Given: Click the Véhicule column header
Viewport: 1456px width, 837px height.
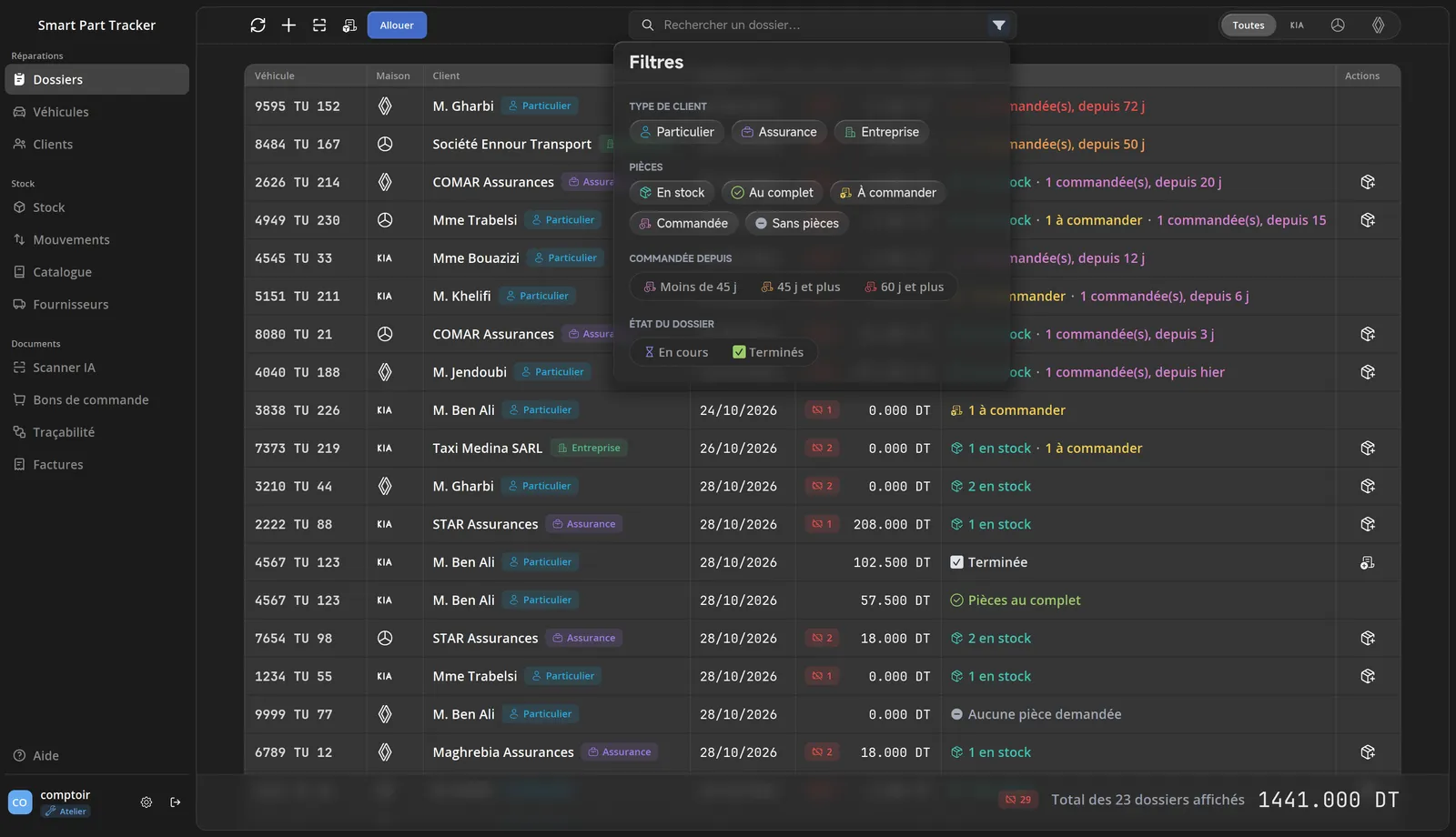Looking at the screenshot, I should tap(275, 76).
